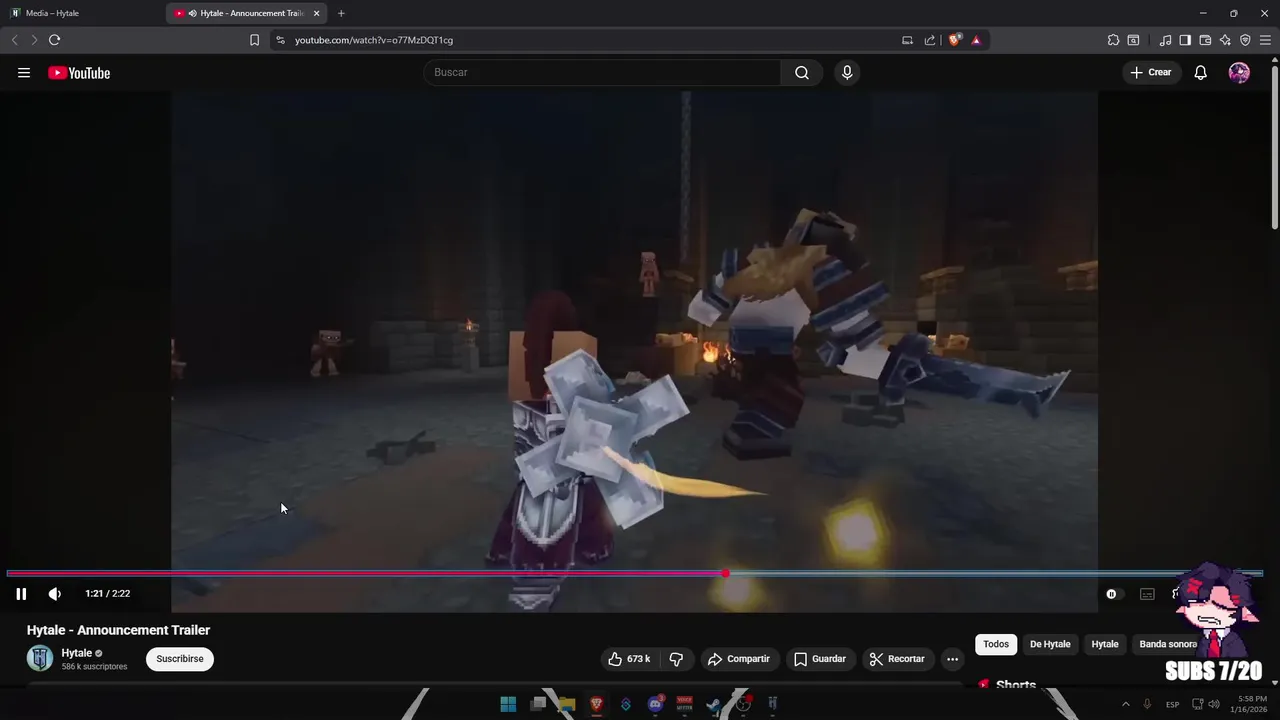Open the Brave VPN shield icon
1280x720 pixels.
pyautogui.click(x=1245, y=40)
